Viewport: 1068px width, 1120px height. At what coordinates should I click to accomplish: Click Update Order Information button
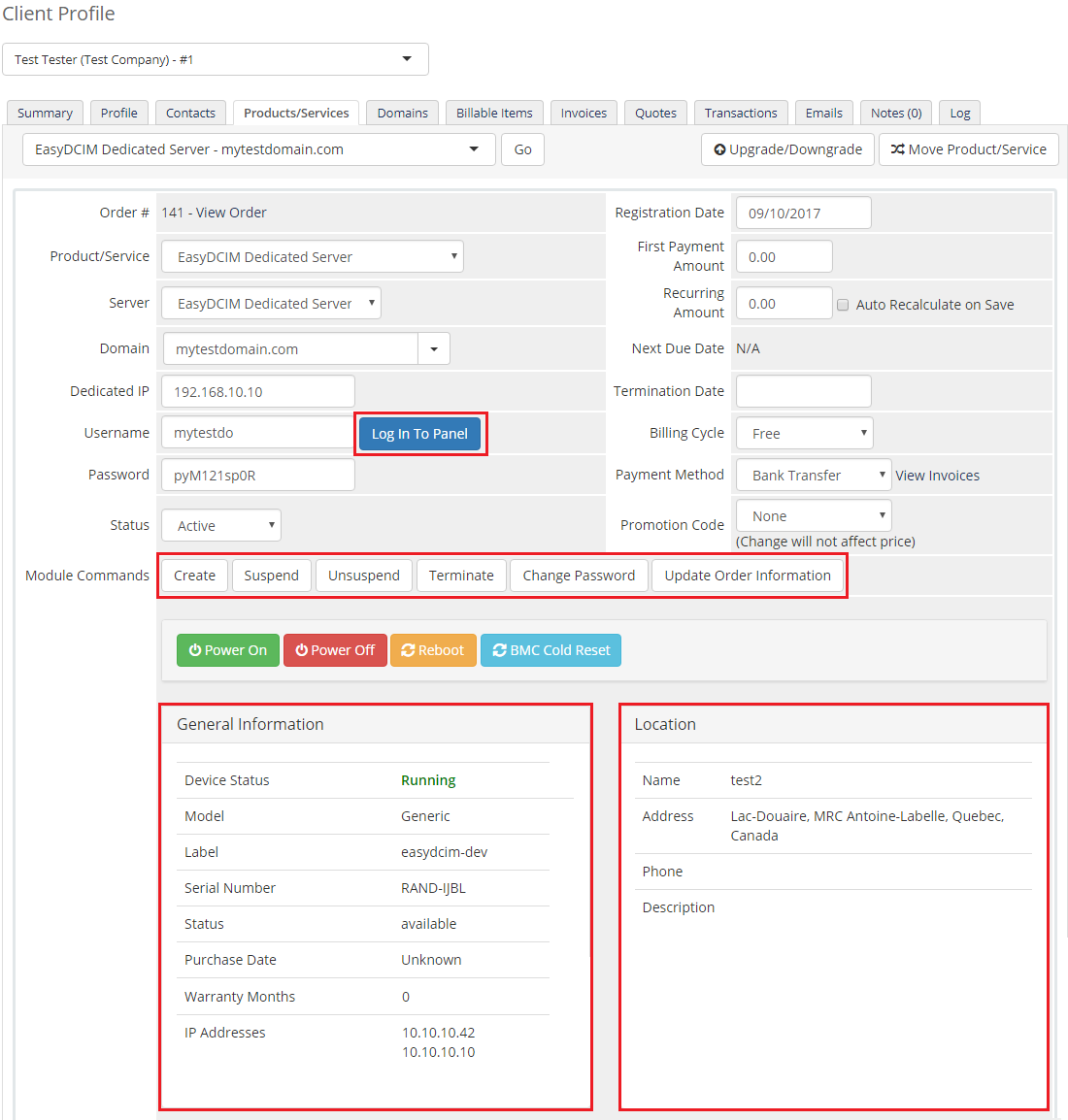[x=748, y=575]
